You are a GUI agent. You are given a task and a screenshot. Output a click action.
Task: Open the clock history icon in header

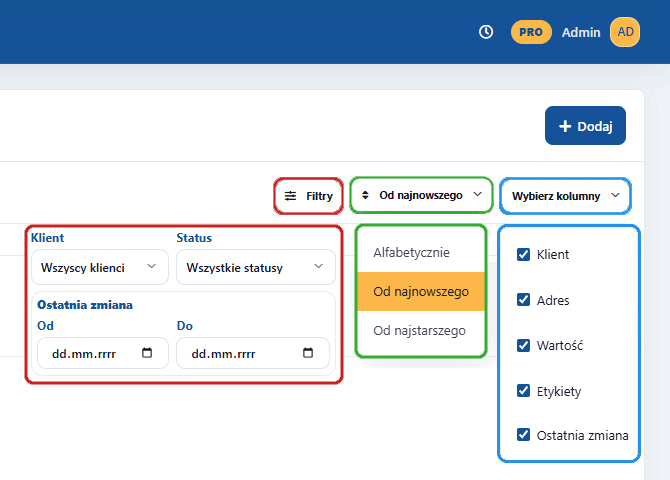pos(486,32)
